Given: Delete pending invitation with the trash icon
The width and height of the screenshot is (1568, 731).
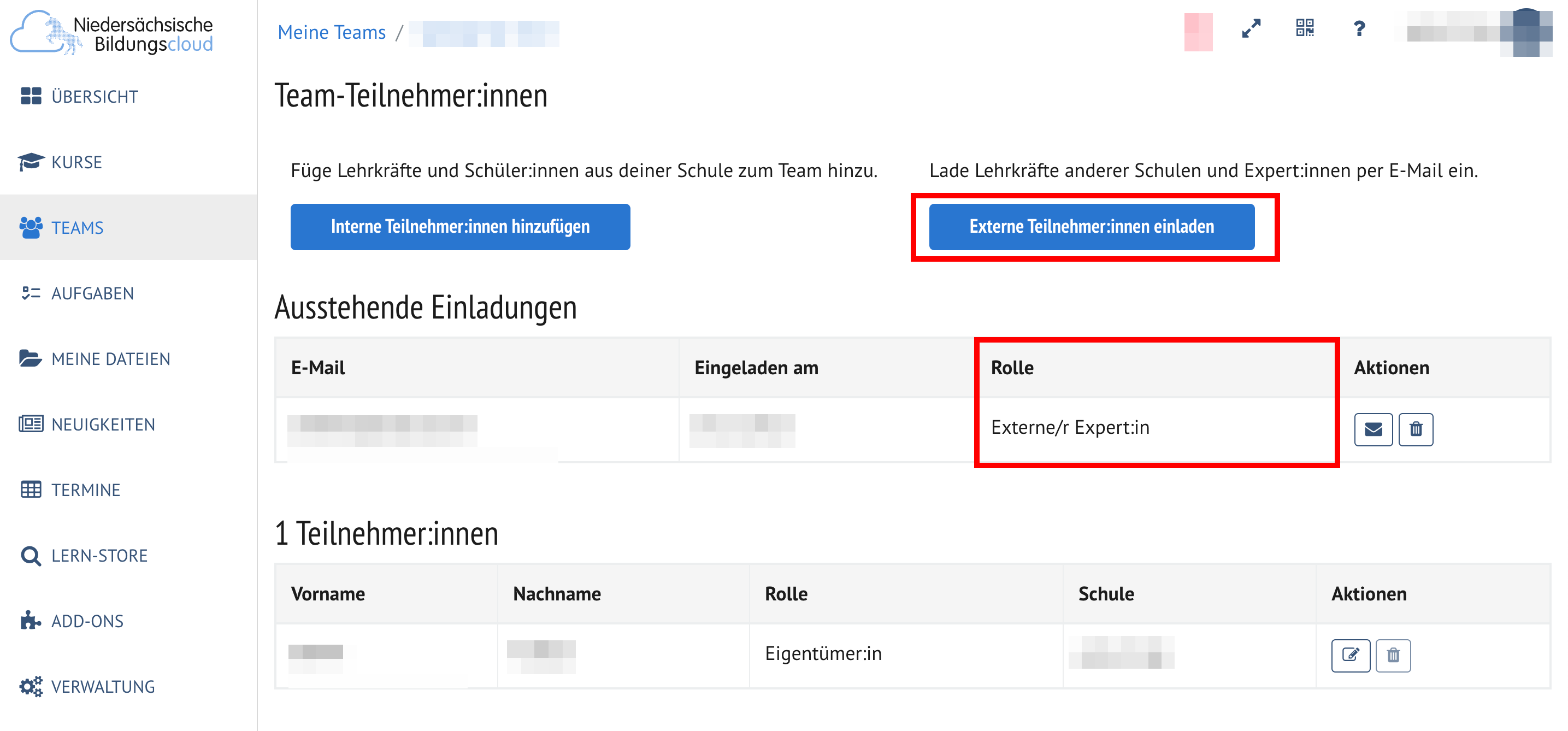Looking at the screenshot, I should pyautogui.click(x=1417, y=429).
